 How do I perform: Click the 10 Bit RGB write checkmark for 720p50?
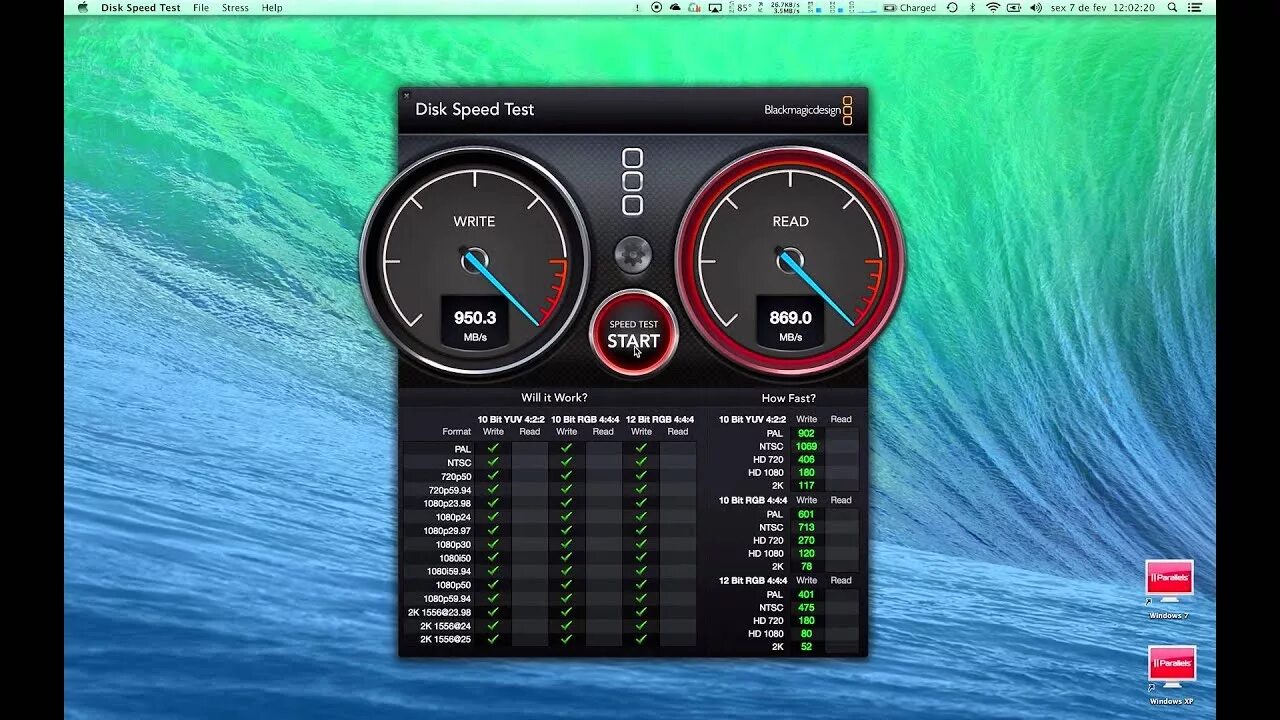[x=566, y=477]
